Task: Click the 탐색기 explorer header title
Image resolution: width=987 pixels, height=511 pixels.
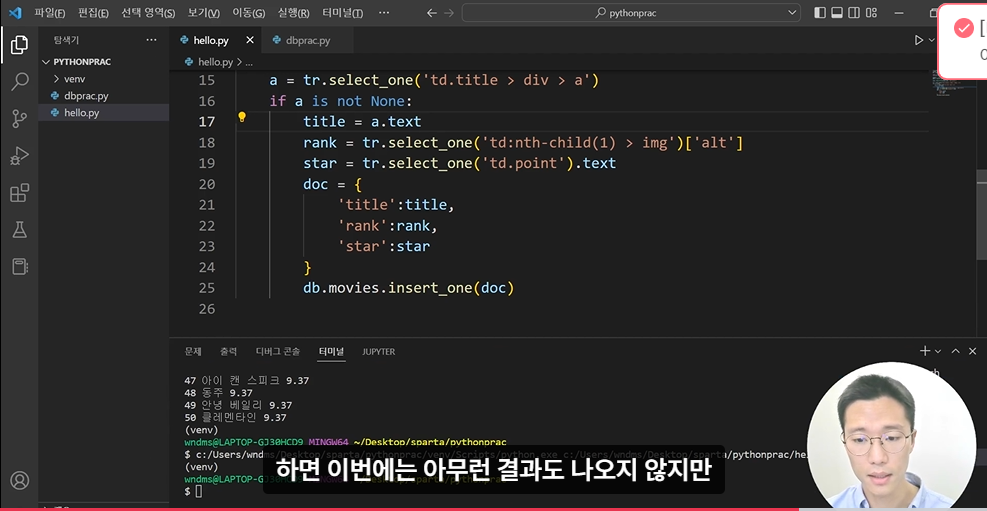Action: point(66,40)
